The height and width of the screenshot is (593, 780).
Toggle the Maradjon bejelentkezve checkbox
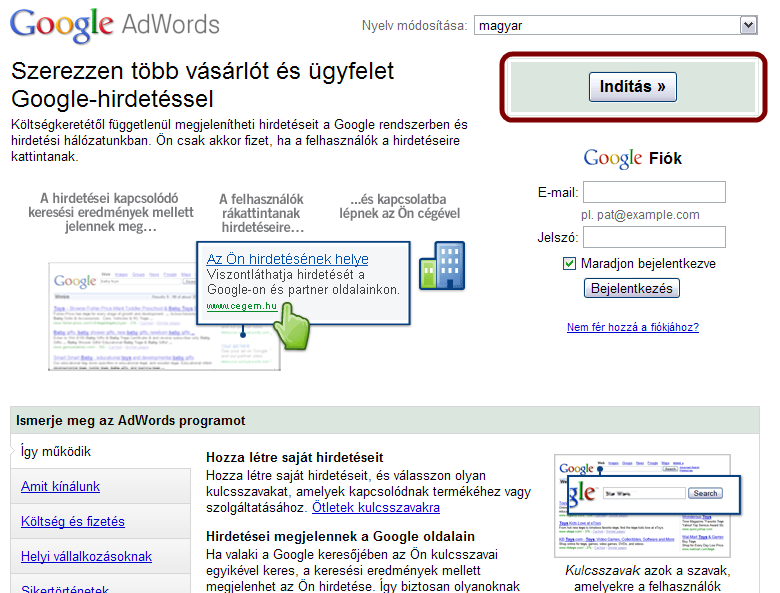pos(569,264)
